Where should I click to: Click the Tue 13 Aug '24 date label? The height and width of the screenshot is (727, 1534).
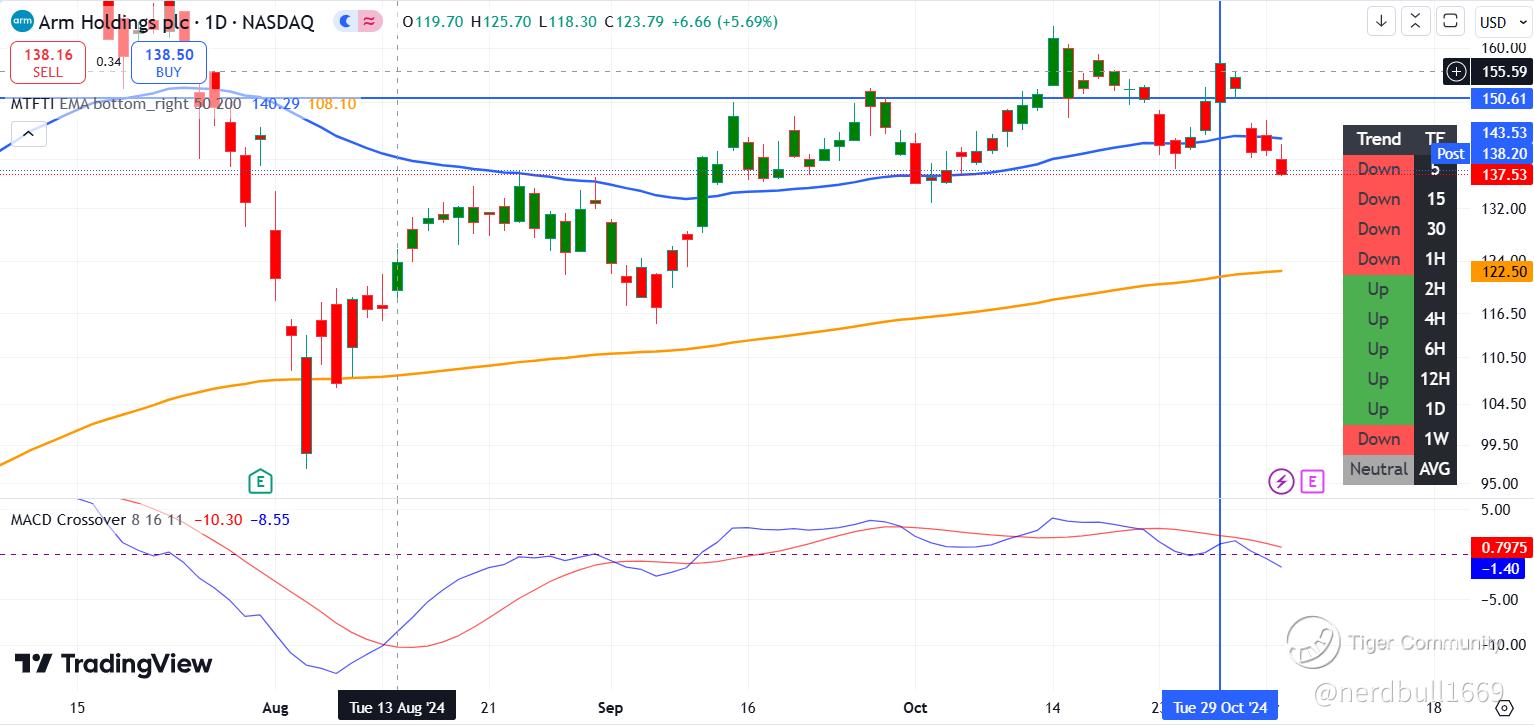click(397, 707)
